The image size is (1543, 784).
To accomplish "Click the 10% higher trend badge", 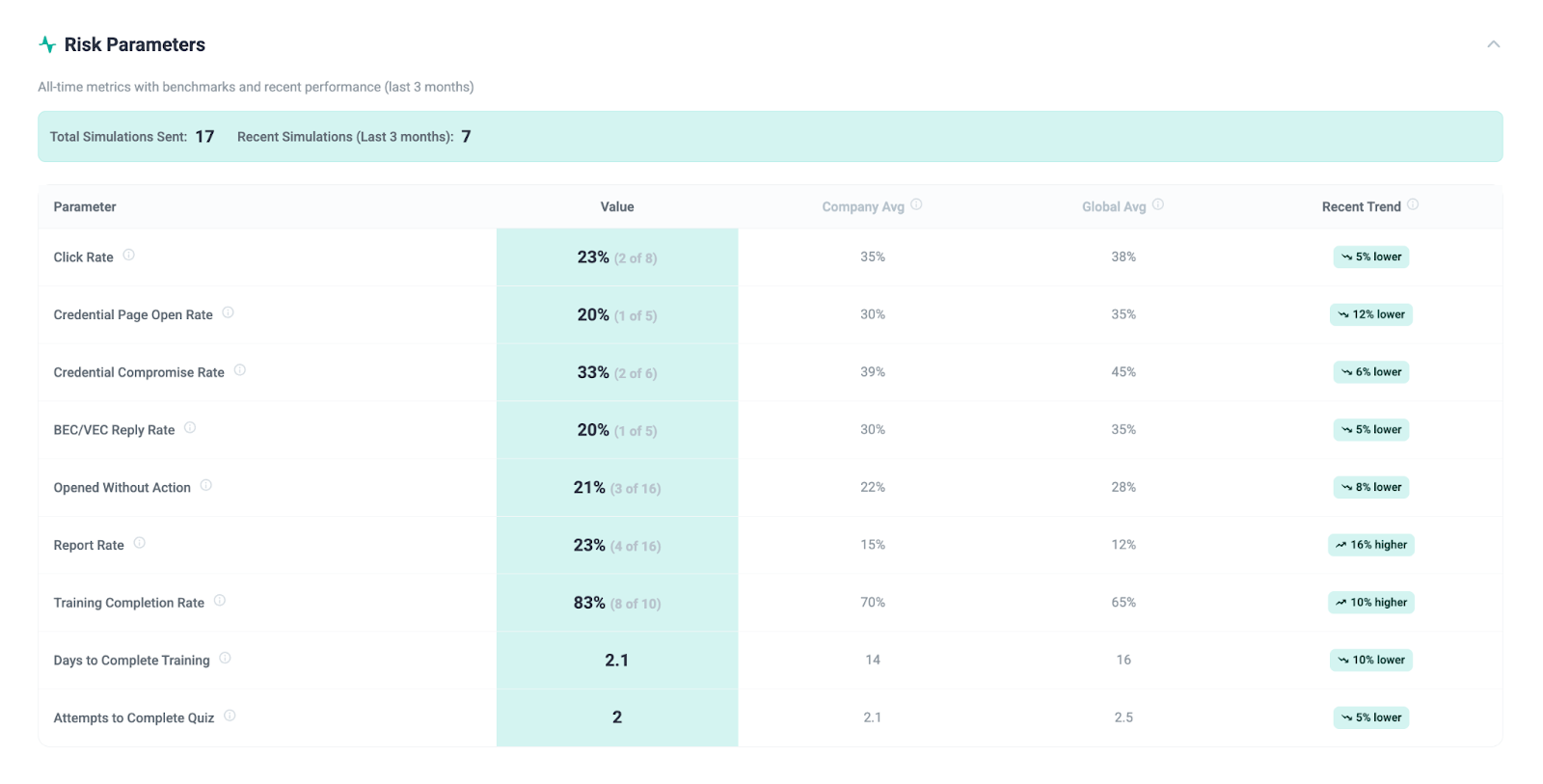I will 1370,603.
